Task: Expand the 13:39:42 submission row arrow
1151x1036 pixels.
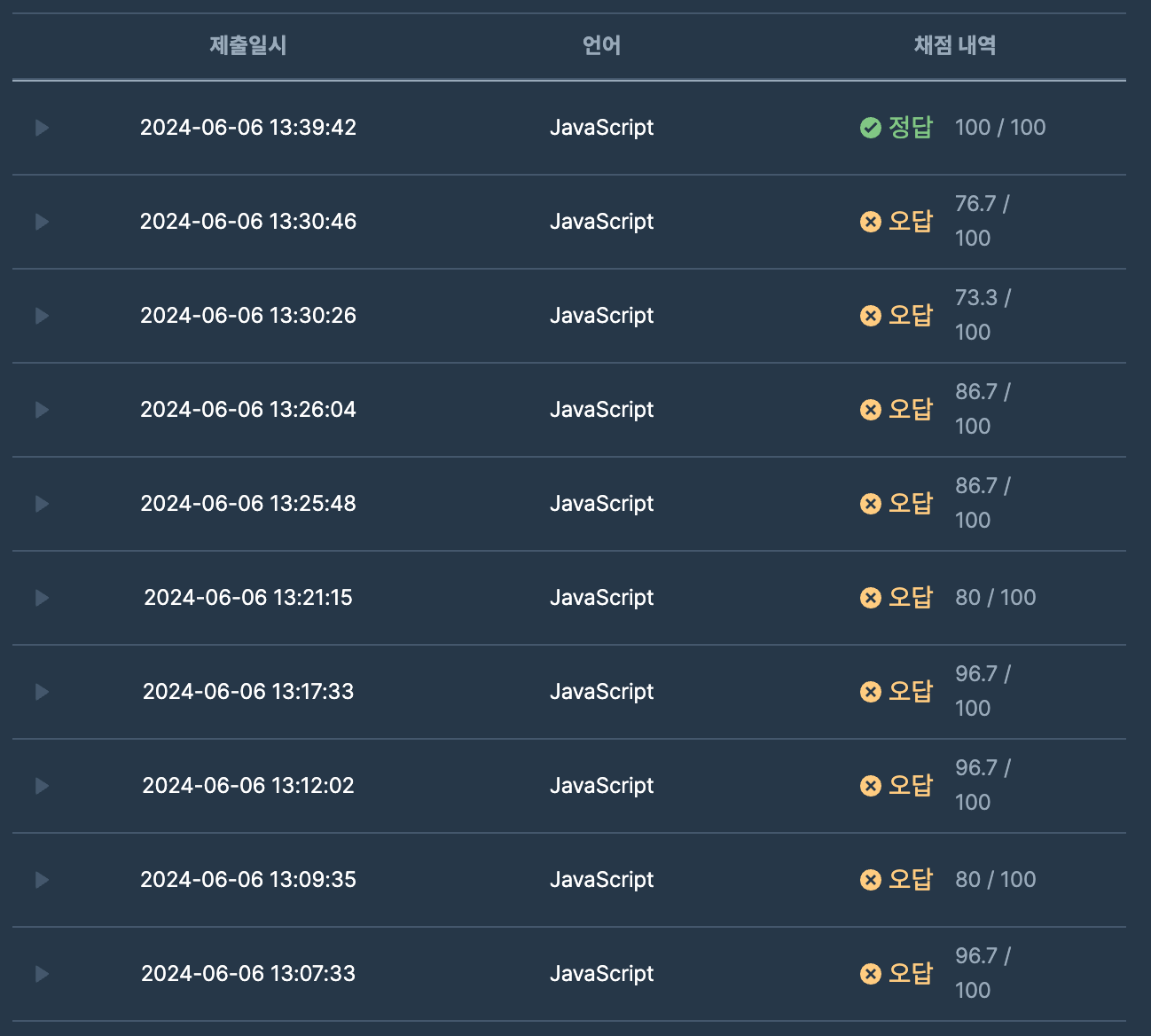Action: (x=42, y=128)
